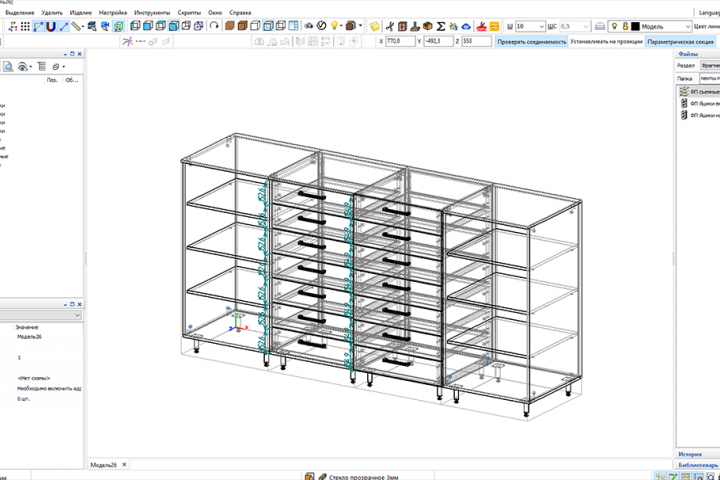Toggle the highlighted transparent box display mode
Image resolution: width=720 pixels, height=480 pixels.
(x=268, y=26)
